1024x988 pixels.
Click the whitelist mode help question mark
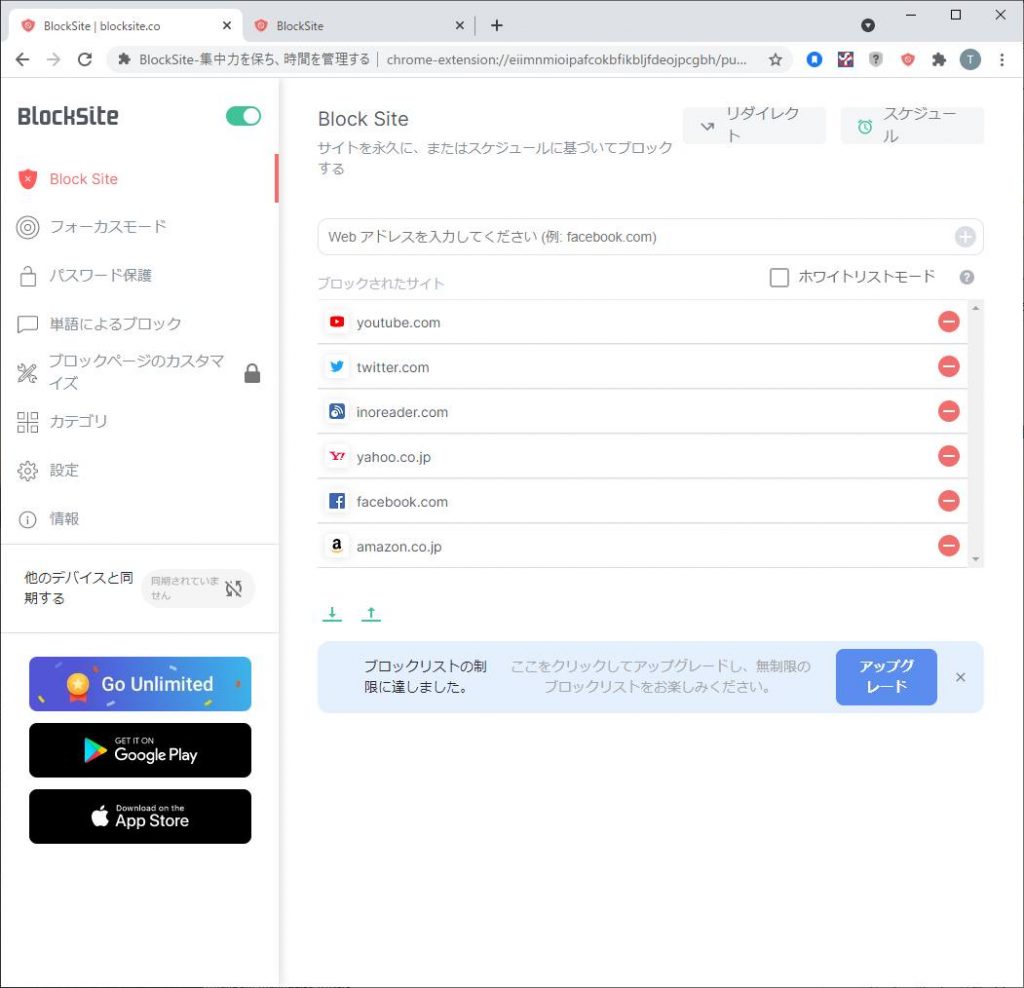pos(966,278)
